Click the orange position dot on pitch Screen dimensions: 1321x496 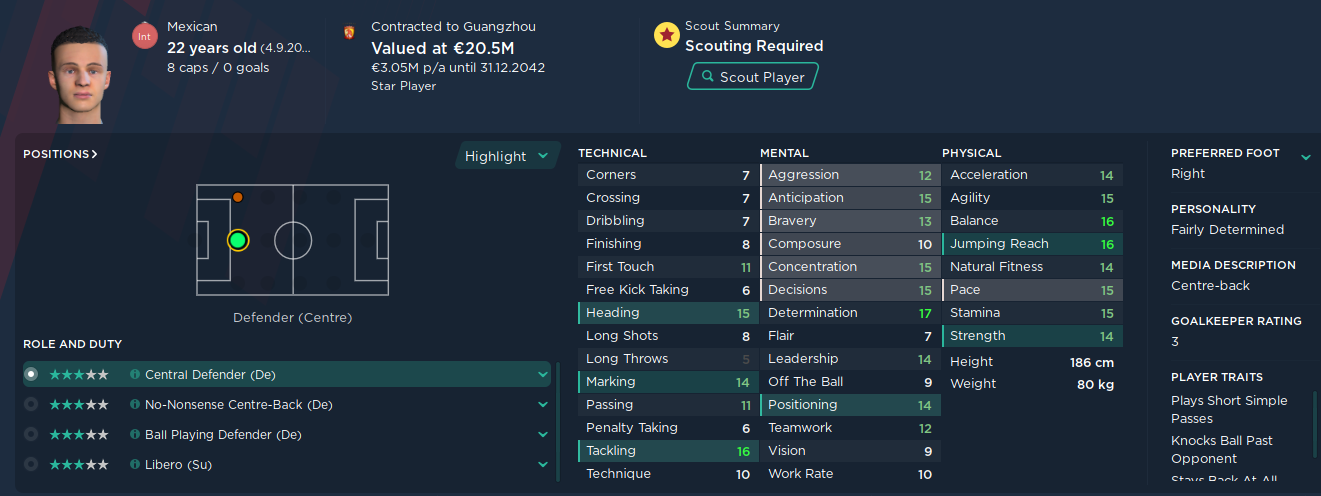tap(238, 197)
